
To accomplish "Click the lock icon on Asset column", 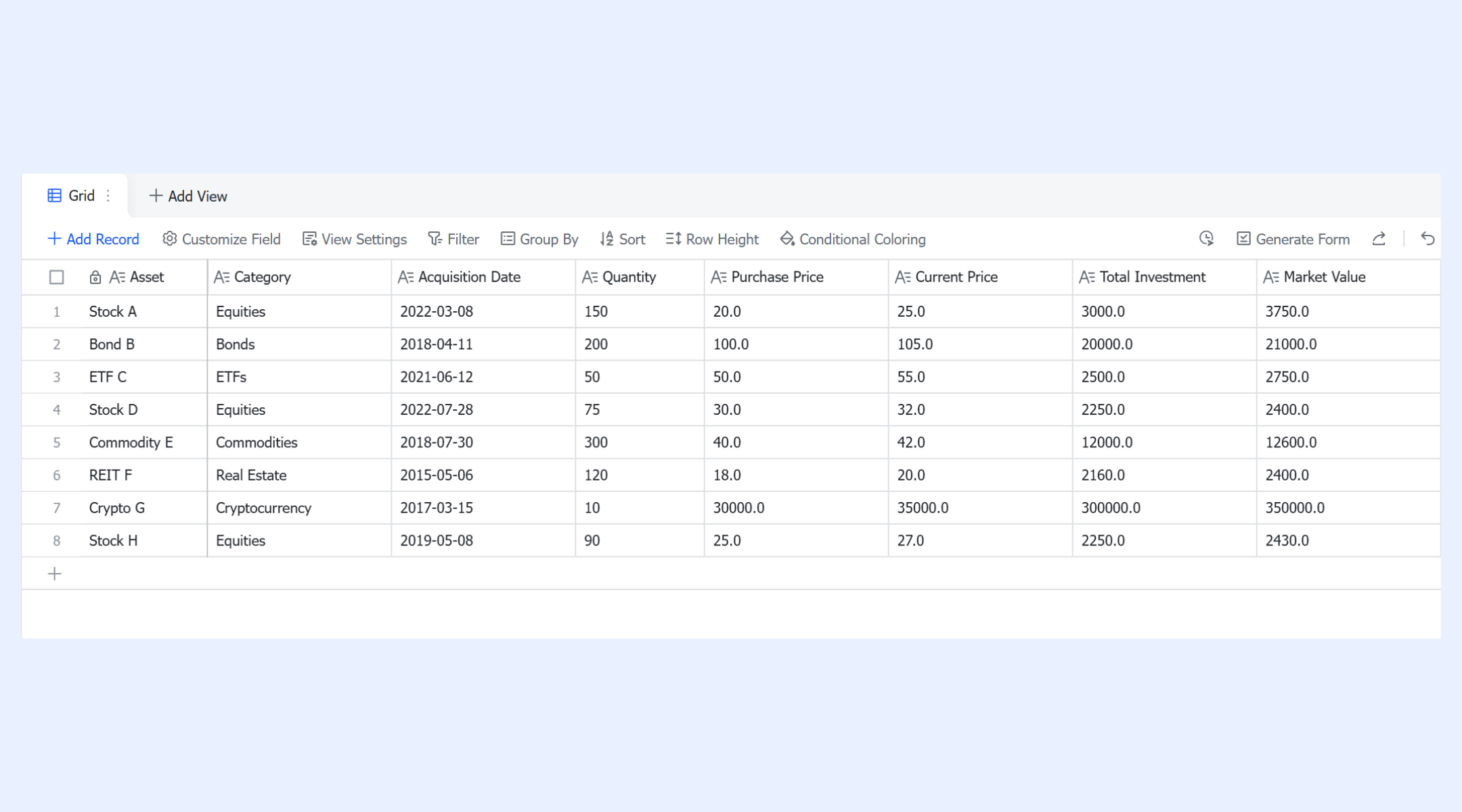I will 95,277.
